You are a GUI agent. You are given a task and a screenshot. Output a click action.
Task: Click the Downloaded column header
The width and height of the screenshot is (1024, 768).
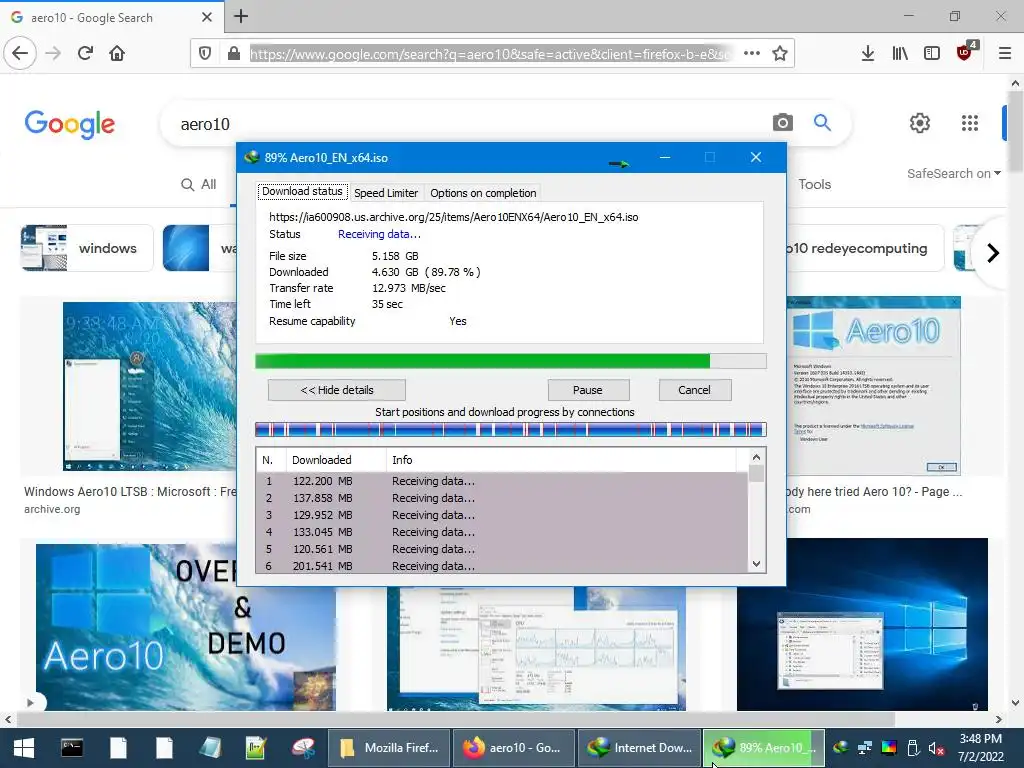point(336,460)
